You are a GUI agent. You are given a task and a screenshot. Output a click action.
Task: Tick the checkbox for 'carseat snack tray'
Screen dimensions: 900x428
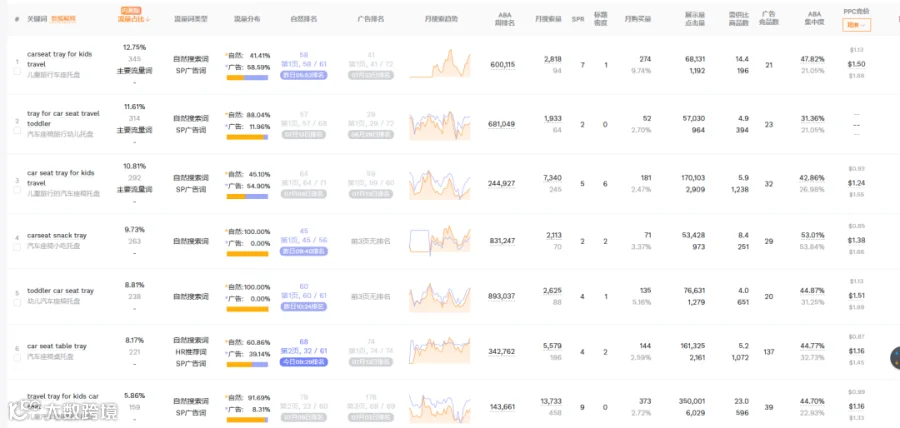17,247
